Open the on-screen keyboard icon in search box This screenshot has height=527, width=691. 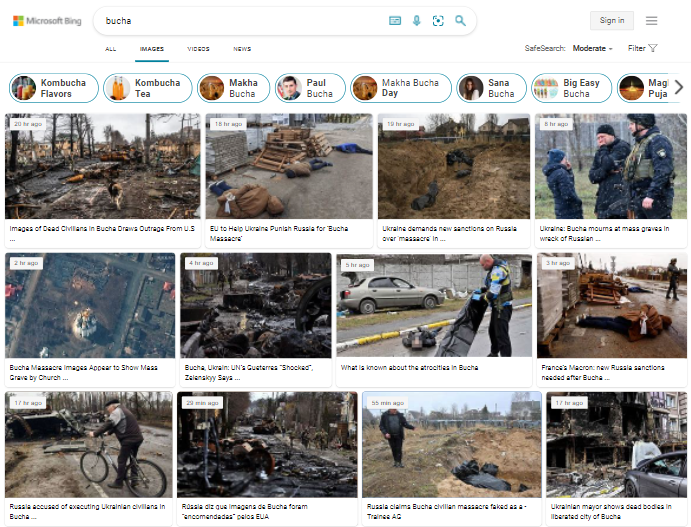[x=395, y=20]
